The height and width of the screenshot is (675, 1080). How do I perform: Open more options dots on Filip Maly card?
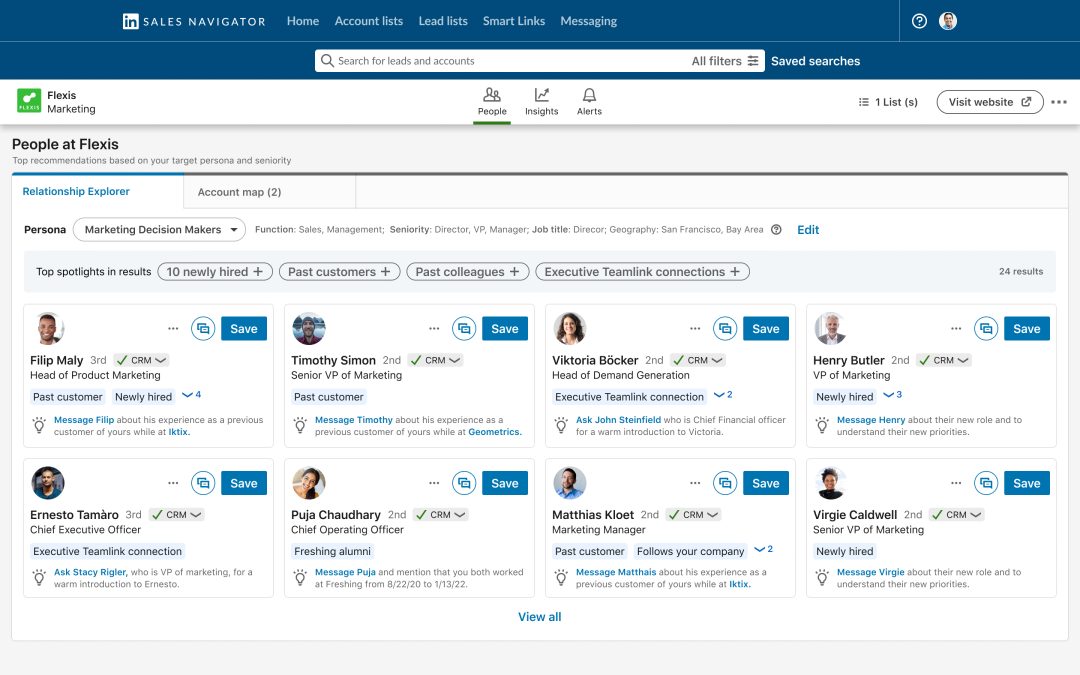[x=173, y=329]
